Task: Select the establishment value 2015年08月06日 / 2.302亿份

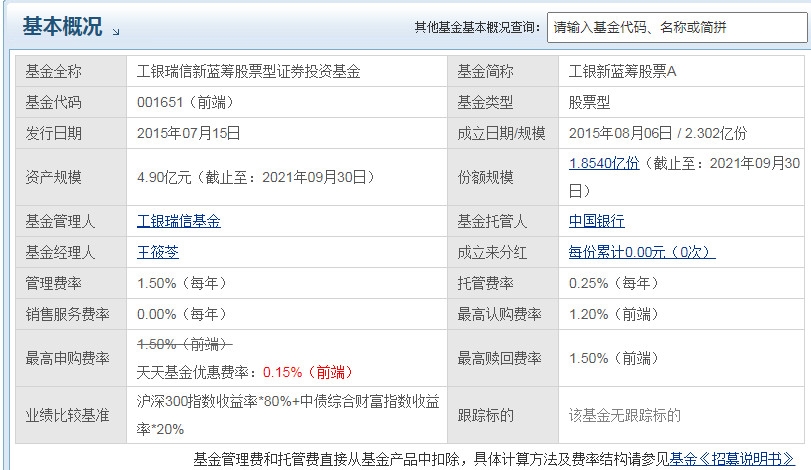Action: pos(658,133)
